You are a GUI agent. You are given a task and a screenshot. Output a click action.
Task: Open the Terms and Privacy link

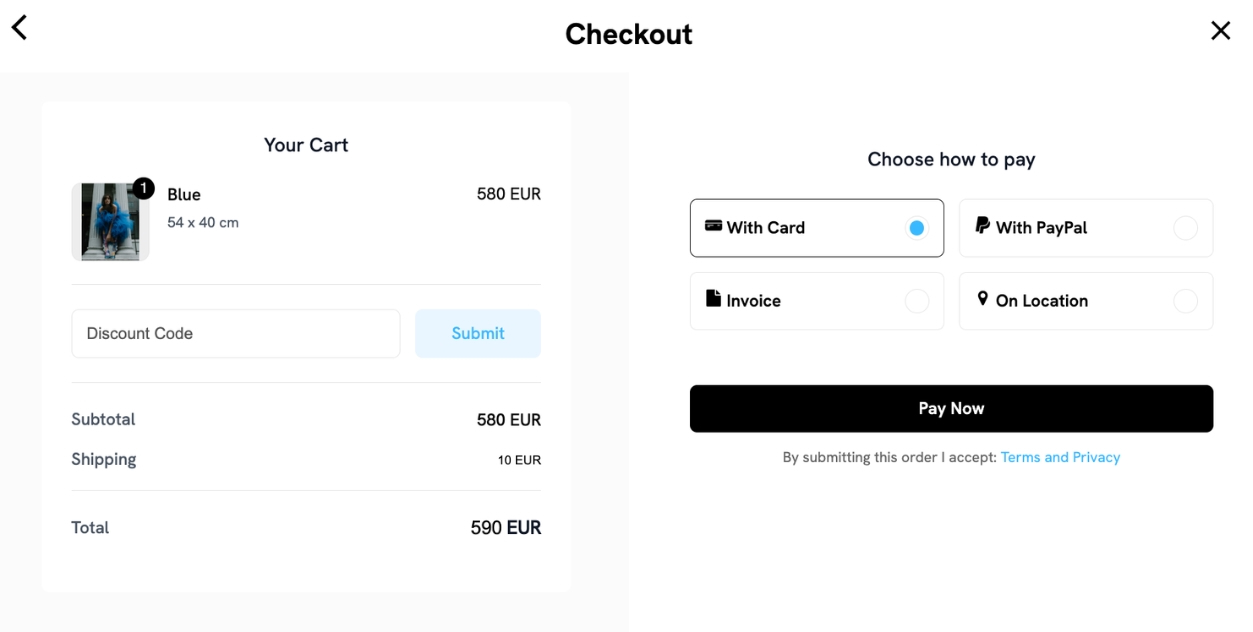[x=1060, y=457]
